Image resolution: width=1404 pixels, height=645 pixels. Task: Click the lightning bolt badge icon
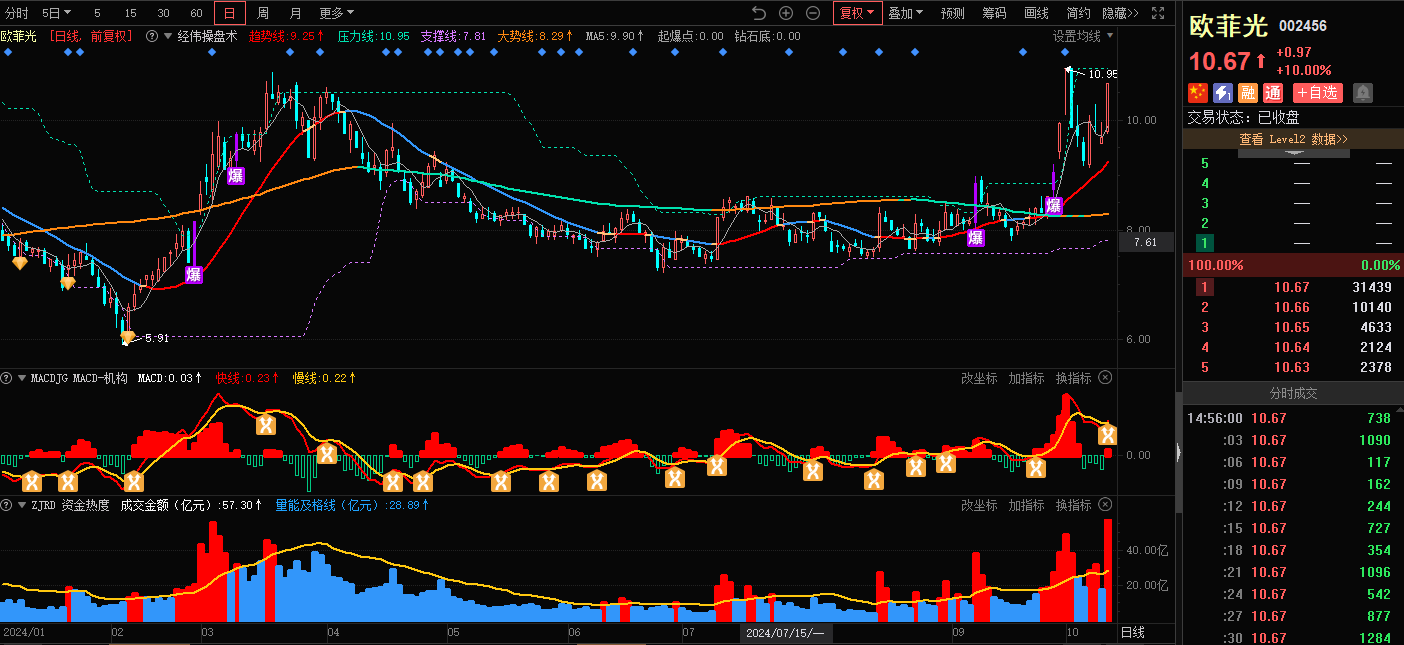[x=1223, y=93]
